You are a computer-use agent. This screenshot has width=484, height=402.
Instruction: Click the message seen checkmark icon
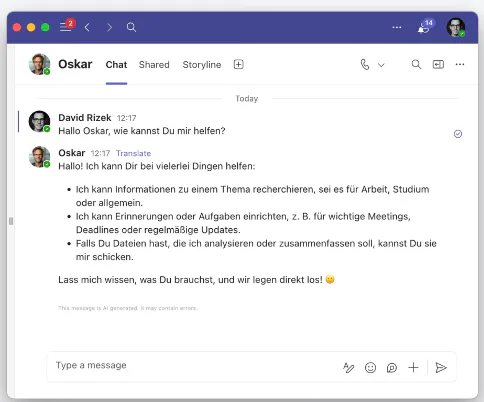[x=458, y=134]
